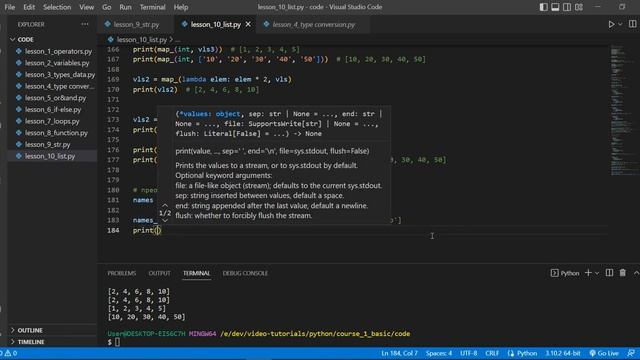
Task: Show previous signature in tooltip
Action: 165,205
